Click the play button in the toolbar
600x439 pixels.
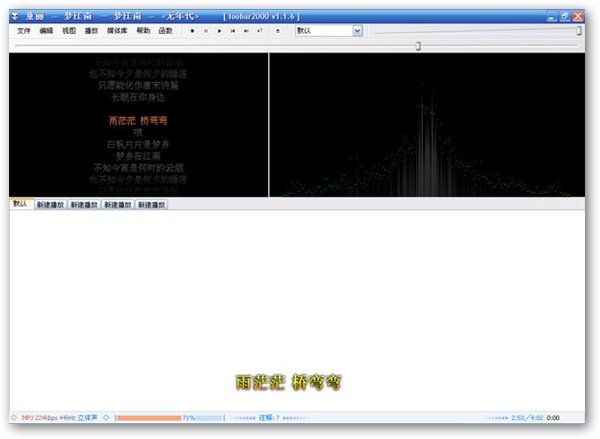tap(219, 31)
